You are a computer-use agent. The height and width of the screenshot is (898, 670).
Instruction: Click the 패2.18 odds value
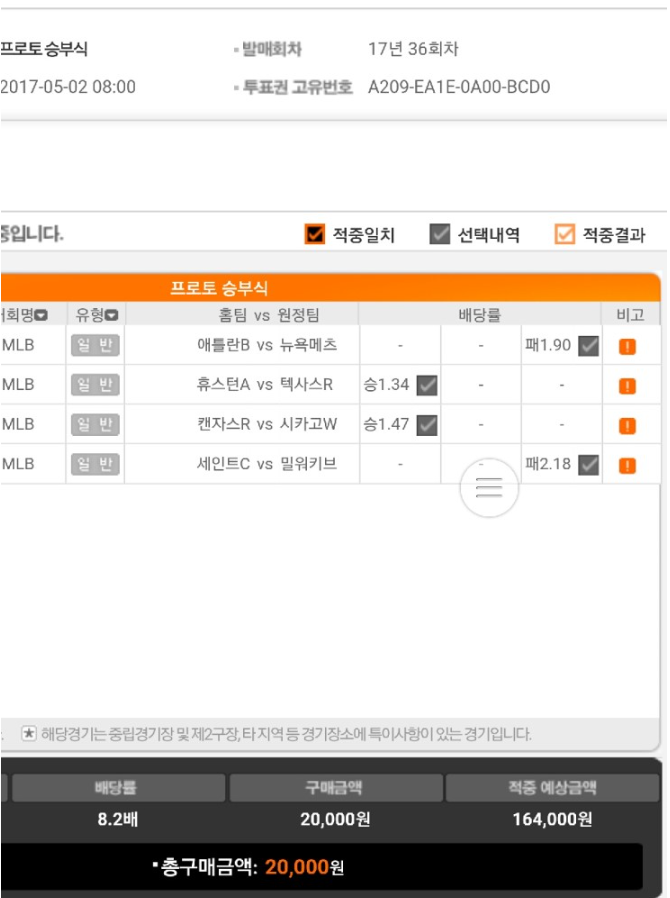pyautogui.click(x=548, y=464)
